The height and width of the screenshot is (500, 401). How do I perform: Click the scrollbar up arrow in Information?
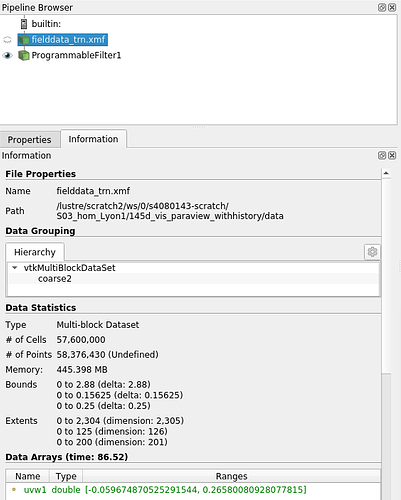pos(386,173)
